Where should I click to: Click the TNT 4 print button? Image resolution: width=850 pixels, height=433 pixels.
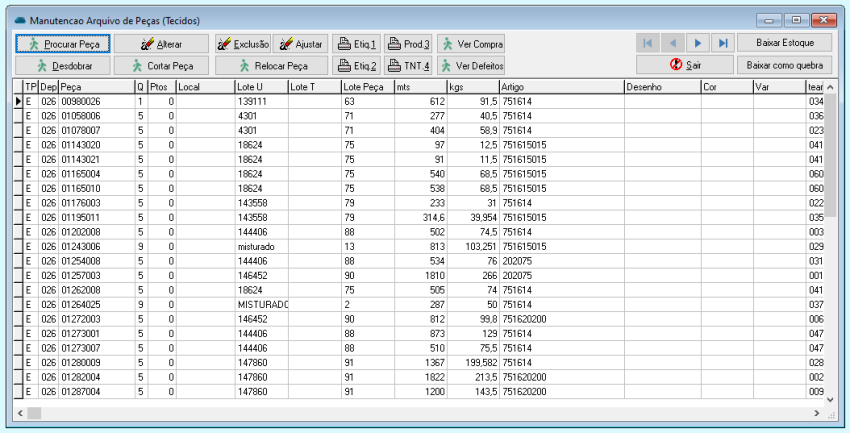coord(408,65)
